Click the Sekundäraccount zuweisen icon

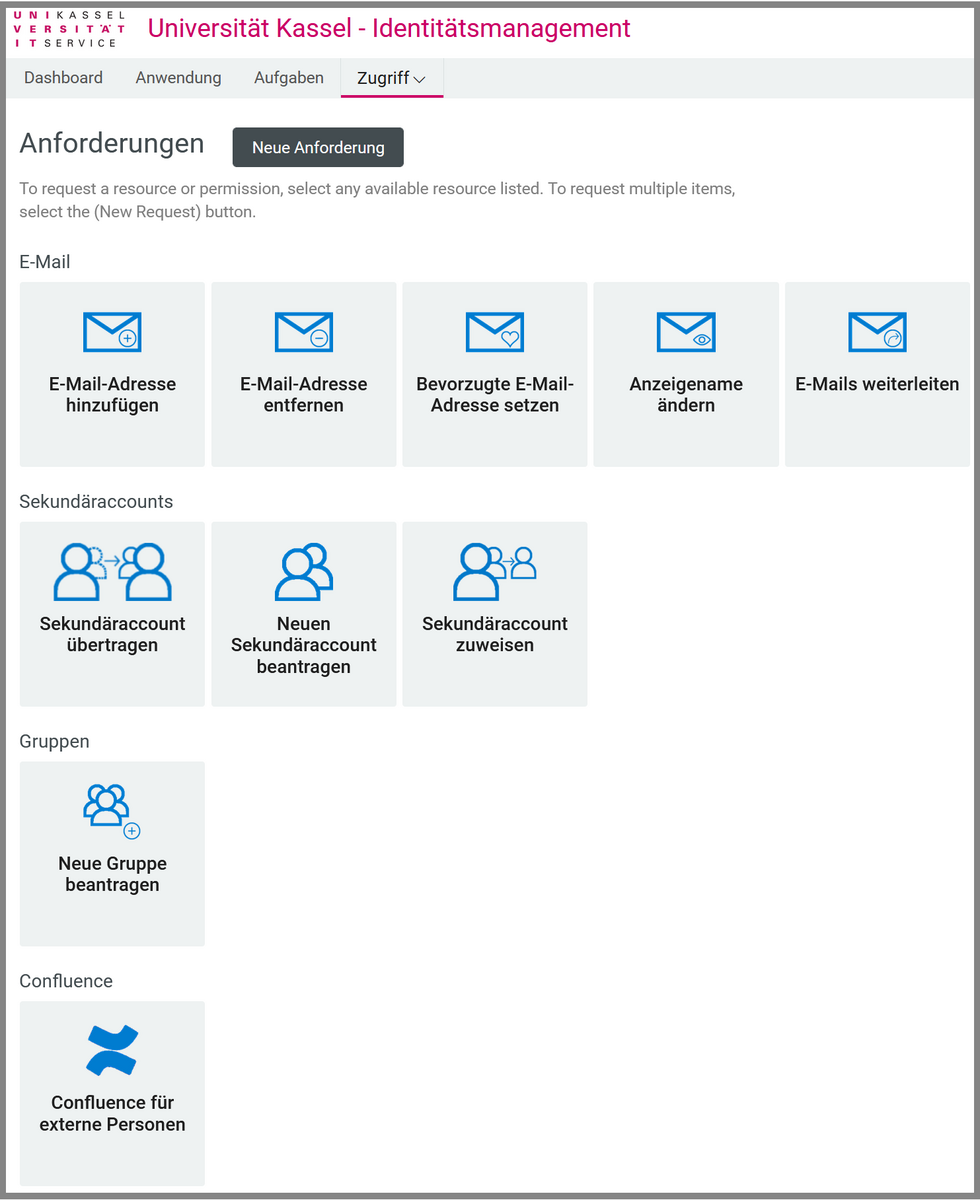coord(495,572)
